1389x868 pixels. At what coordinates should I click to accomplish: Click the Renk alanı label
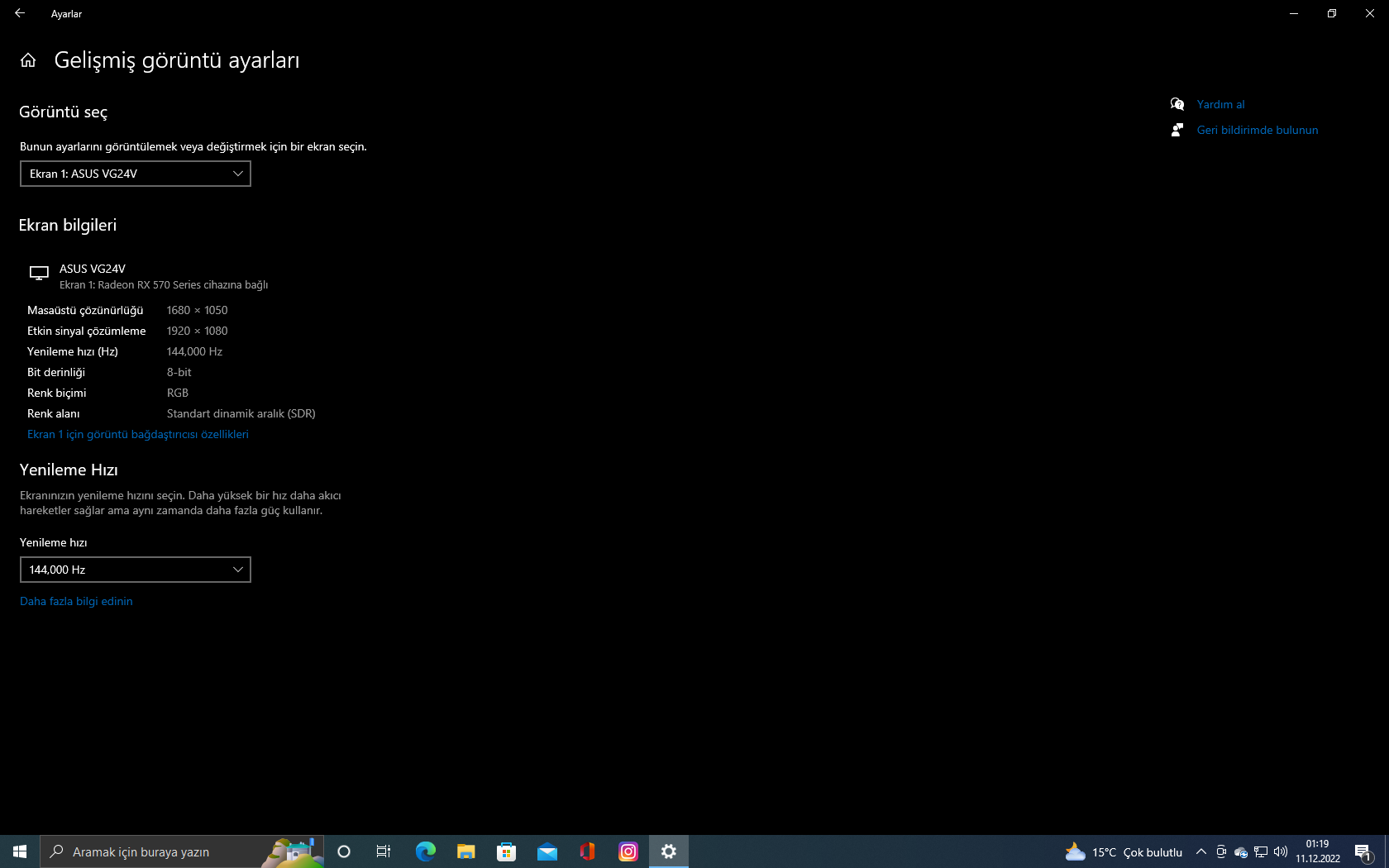(x=54, y=413)
